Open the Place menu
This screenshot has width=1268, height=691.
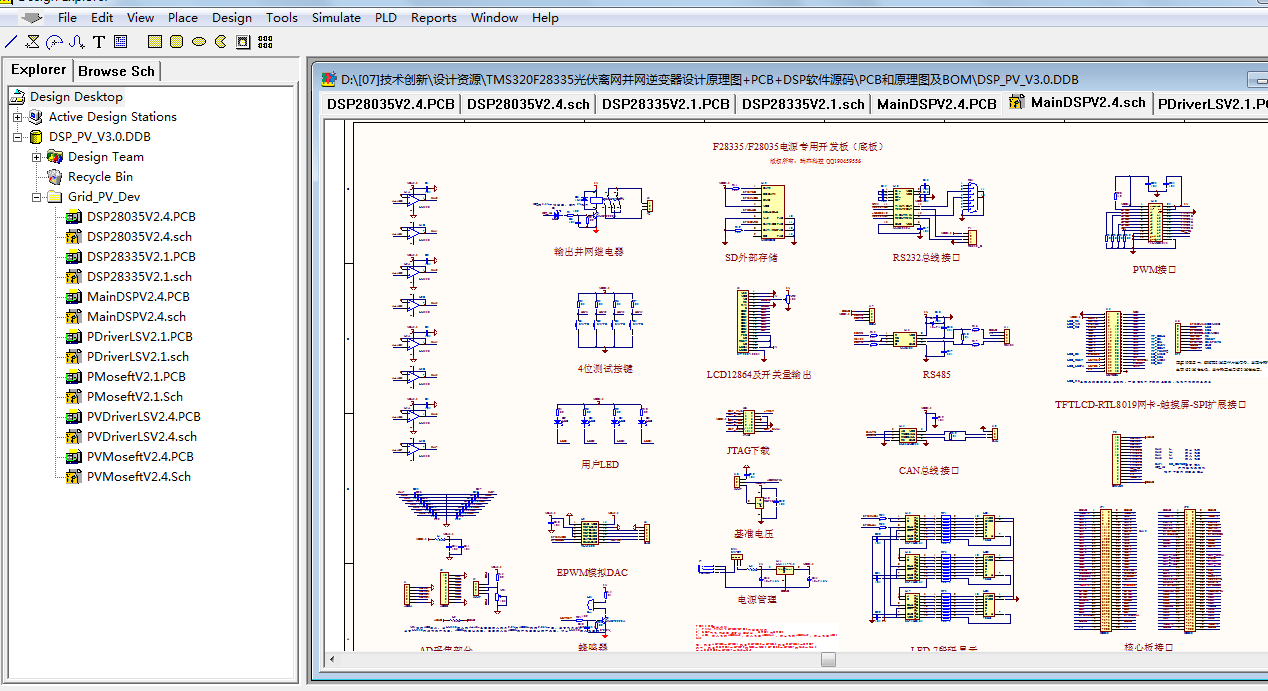pyautogui.click(x=183, y=18)
